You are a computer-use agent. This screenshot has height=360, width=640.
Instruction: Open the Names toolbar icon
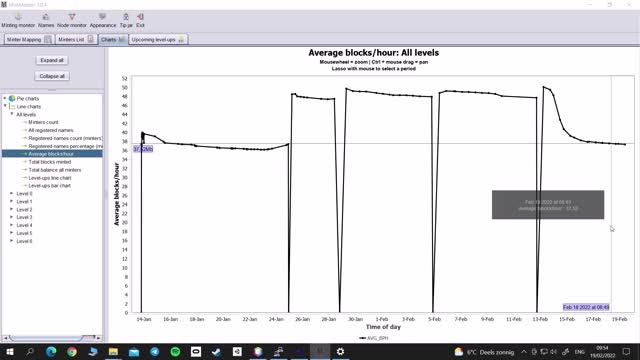coord(46,20)
